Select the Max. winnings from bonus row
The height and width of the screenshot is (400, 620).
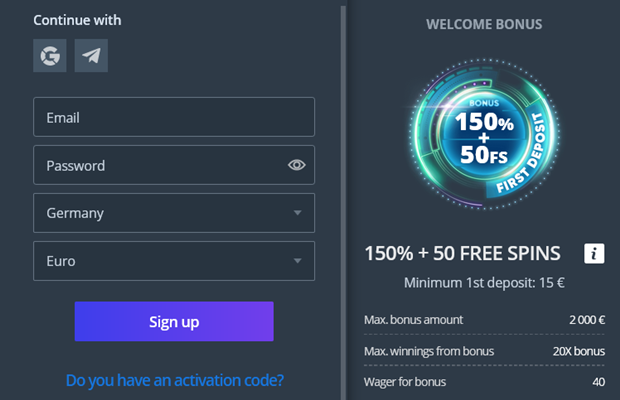(484, 351)
